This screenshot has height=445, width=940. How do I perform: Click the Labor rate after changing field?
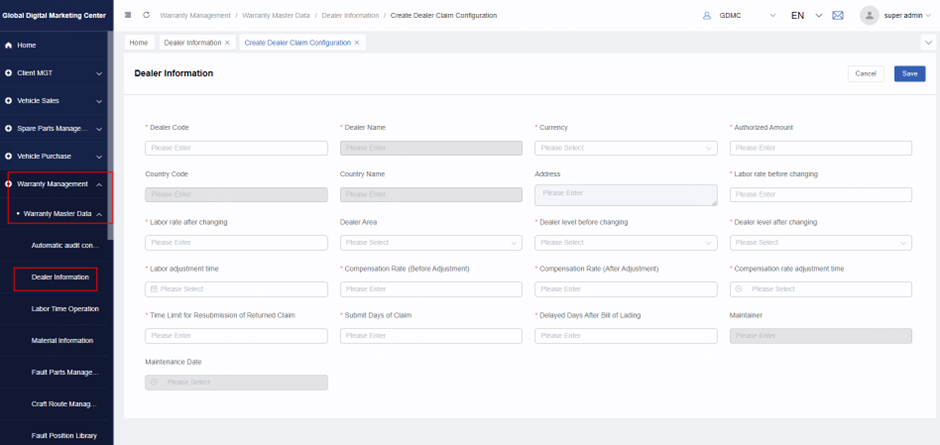236,243
